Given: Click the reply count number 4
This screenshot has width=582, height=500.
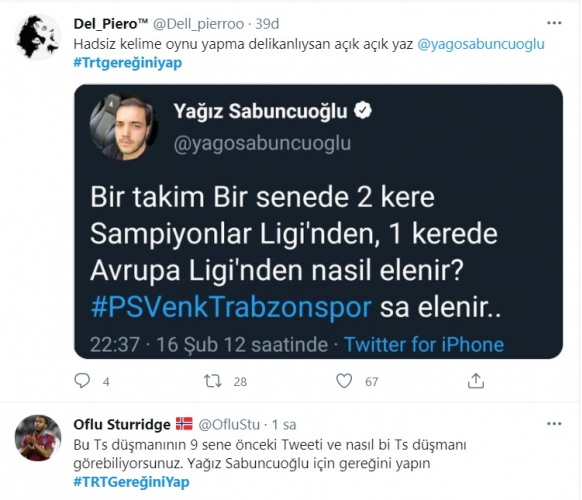Looking at the screenshot, I should pos(106,382).
